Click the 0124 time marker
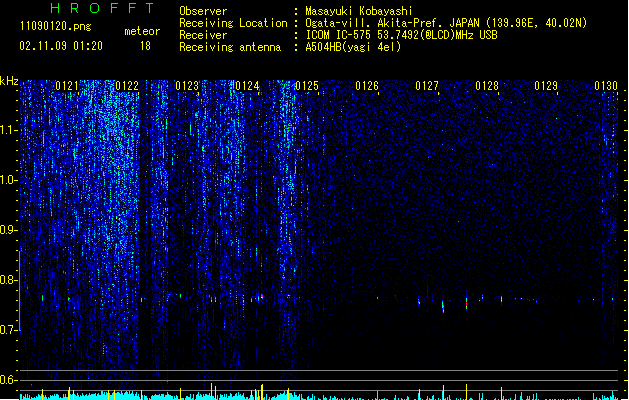Screen dimensions: 629x400 tap(247, 86)
